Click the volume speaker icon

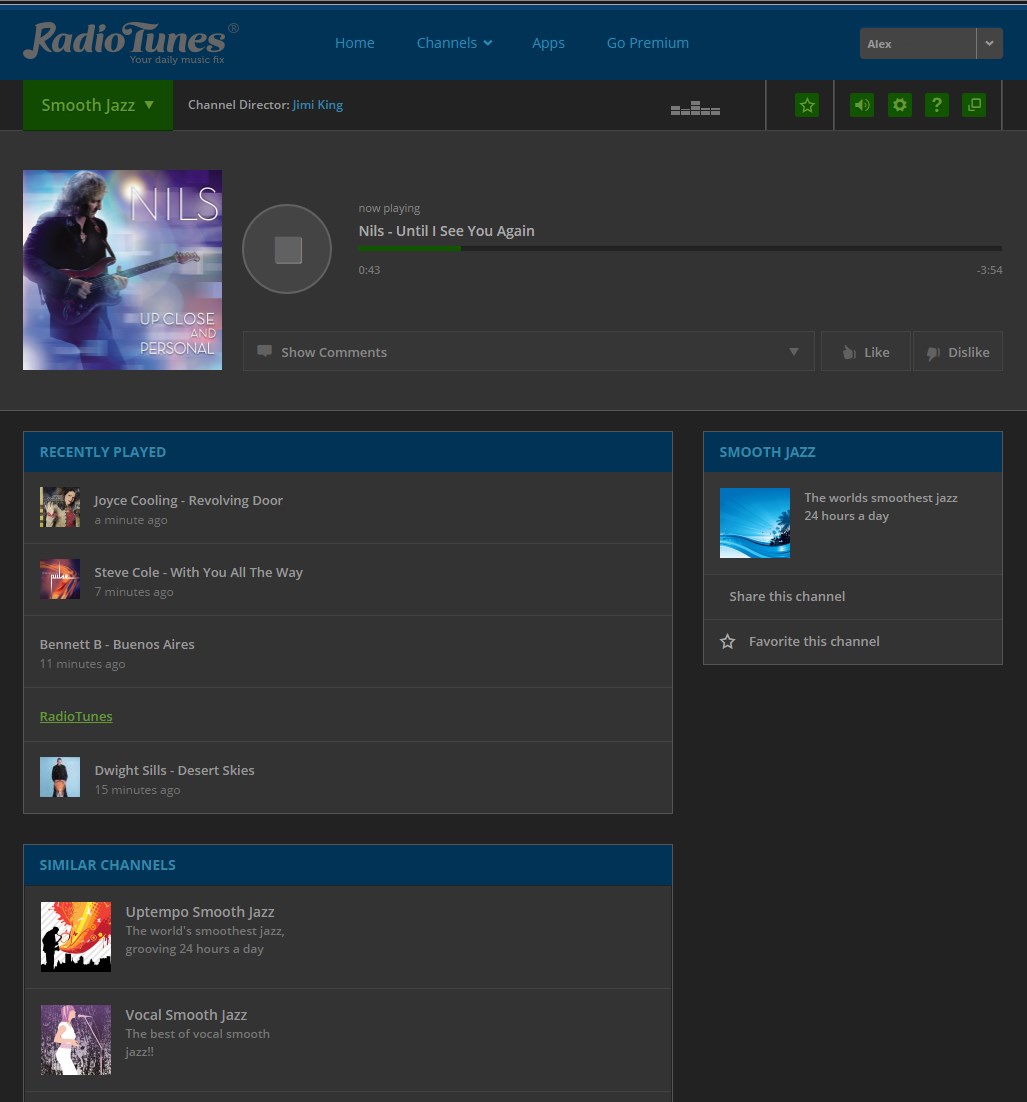pyautogui.click(x=862, y=105)
